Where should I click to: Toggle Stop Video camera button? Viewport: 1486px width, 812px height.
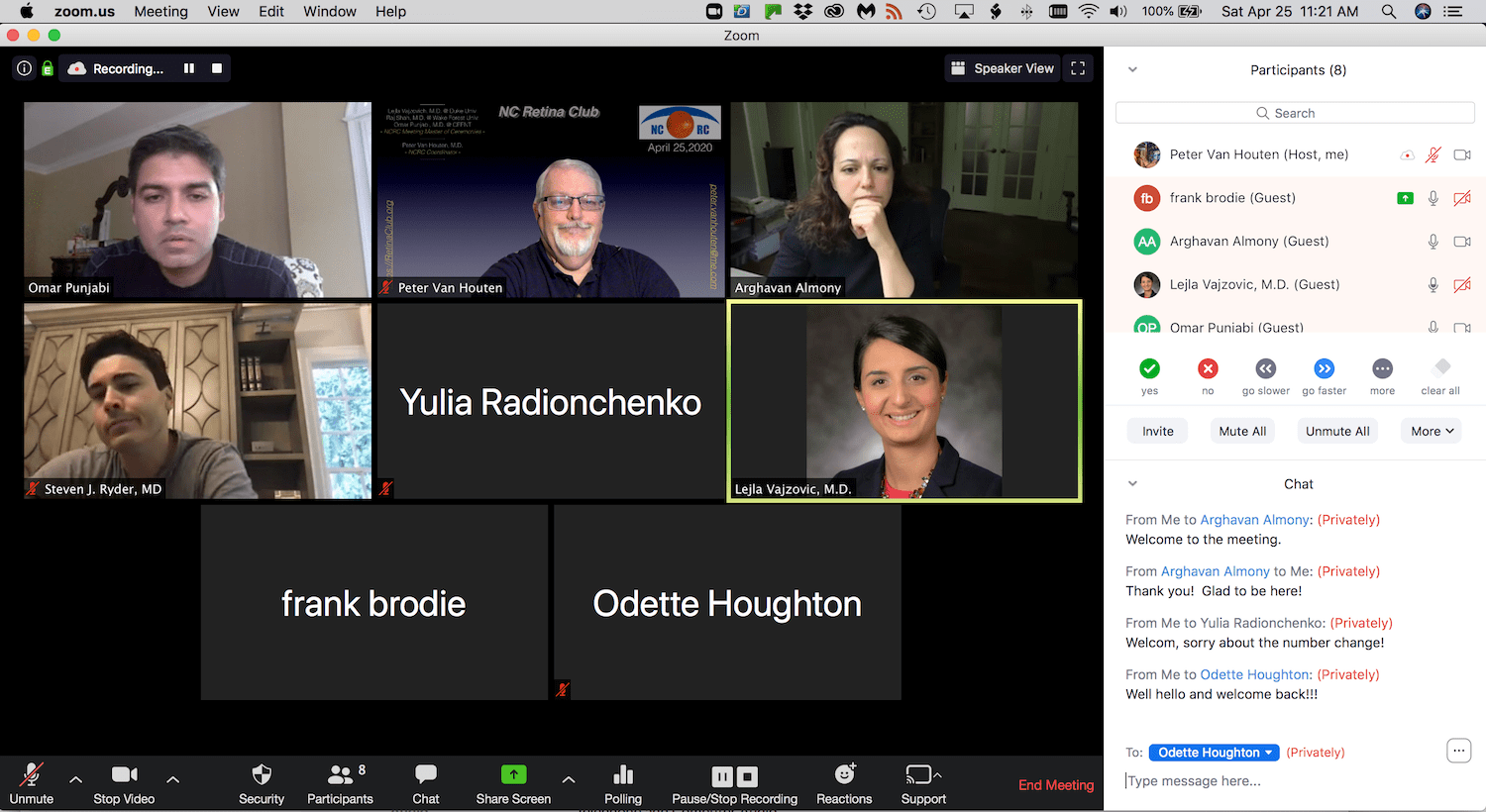[124, 774]
